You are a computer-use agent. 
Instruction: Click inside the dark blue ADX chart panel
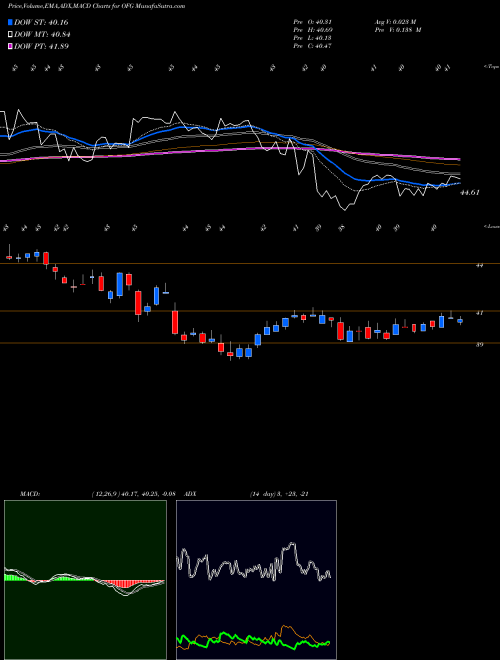point(256,580)
